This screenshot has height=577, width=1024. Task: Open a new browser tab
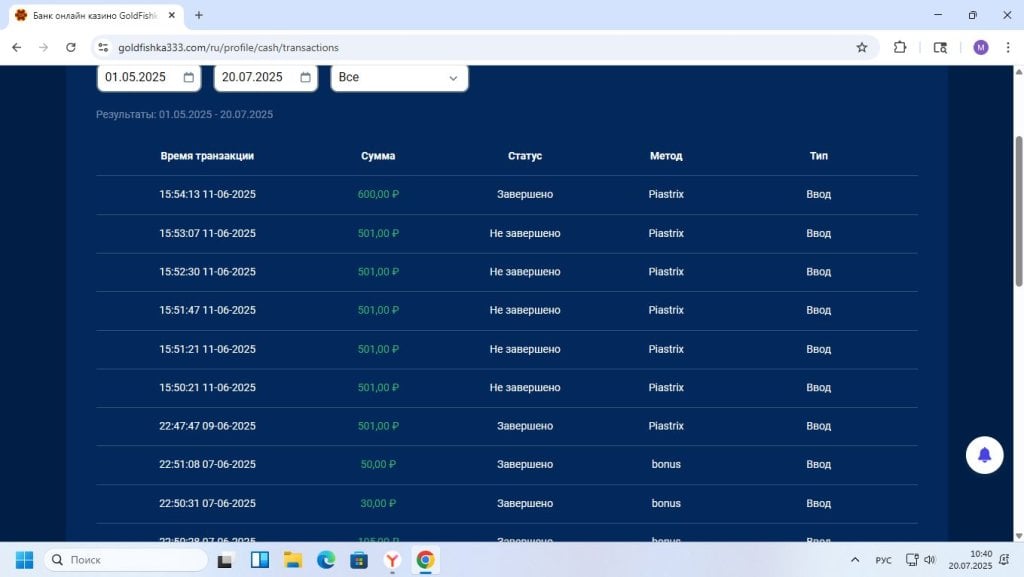click(x=199, y=15)
